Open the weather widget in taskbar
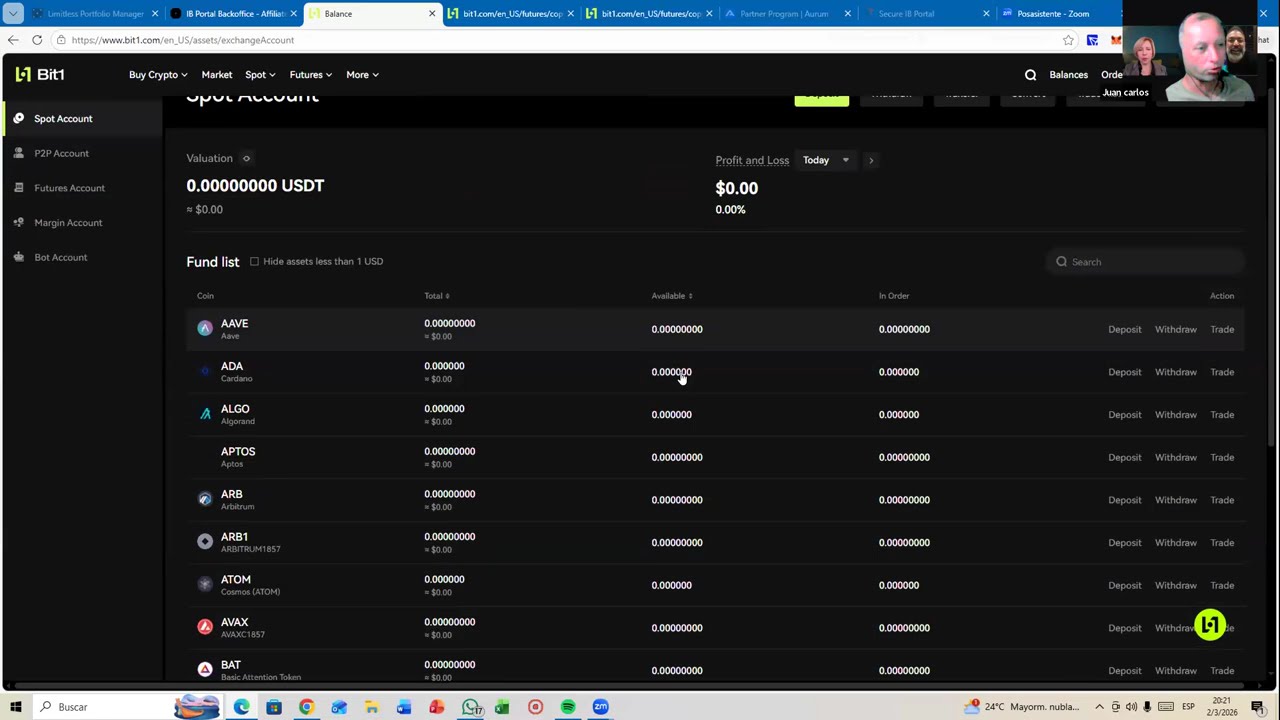 pos(1022,707)
